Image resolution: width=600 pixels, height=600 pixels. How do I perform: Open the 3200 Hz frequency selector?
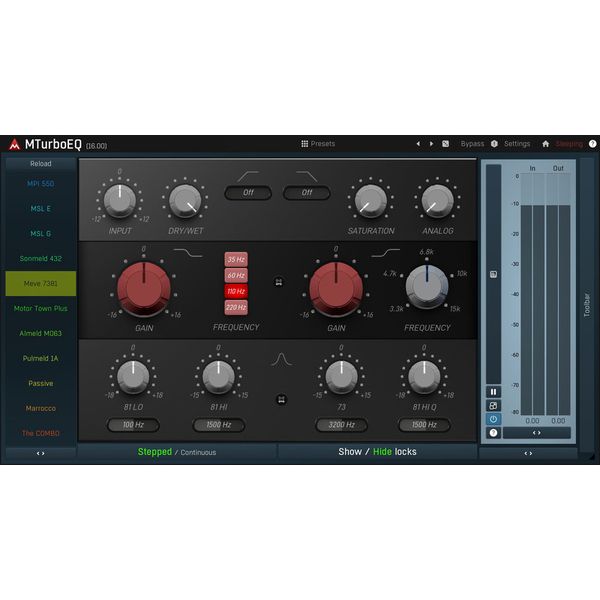341,425
